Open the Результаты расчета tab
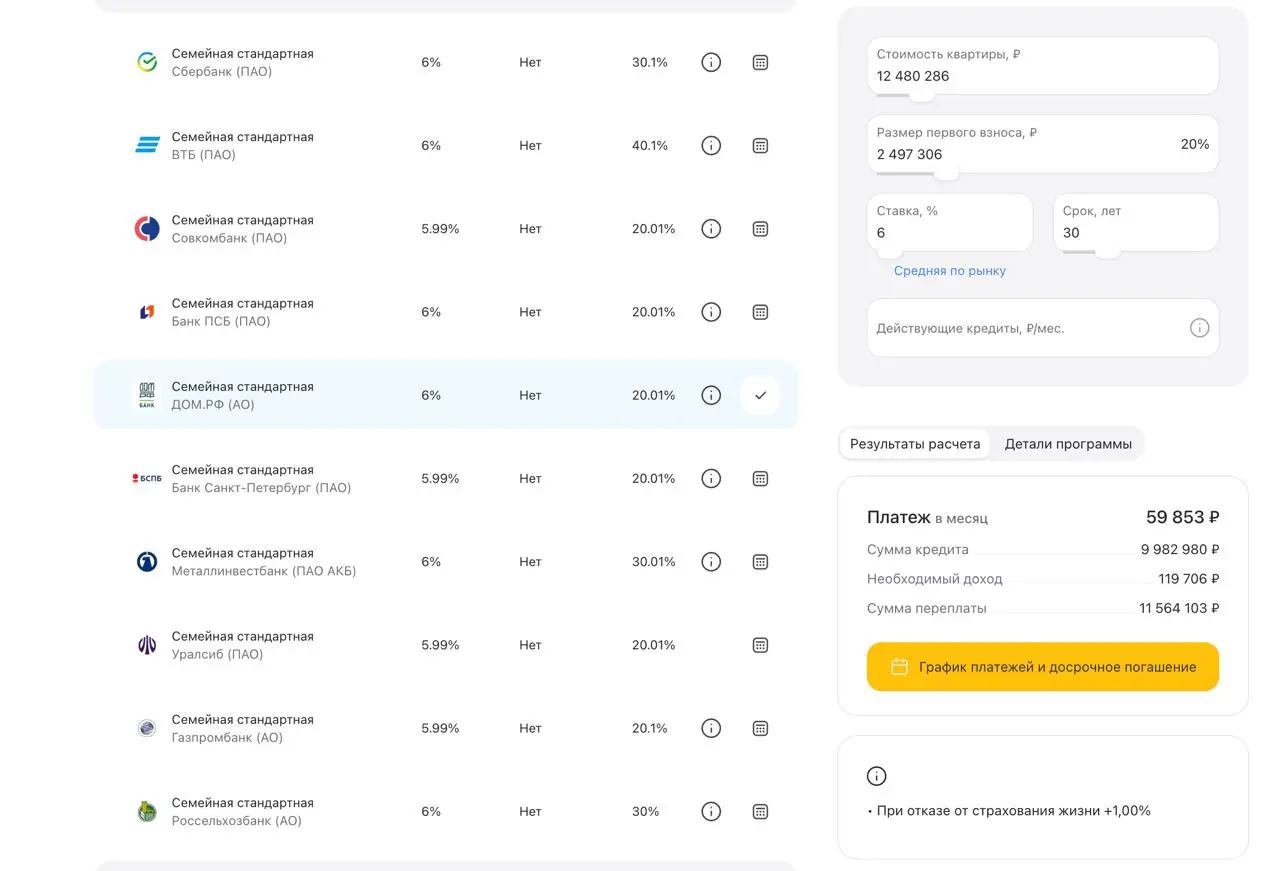The image size is (1280, 871). point(913,443)
